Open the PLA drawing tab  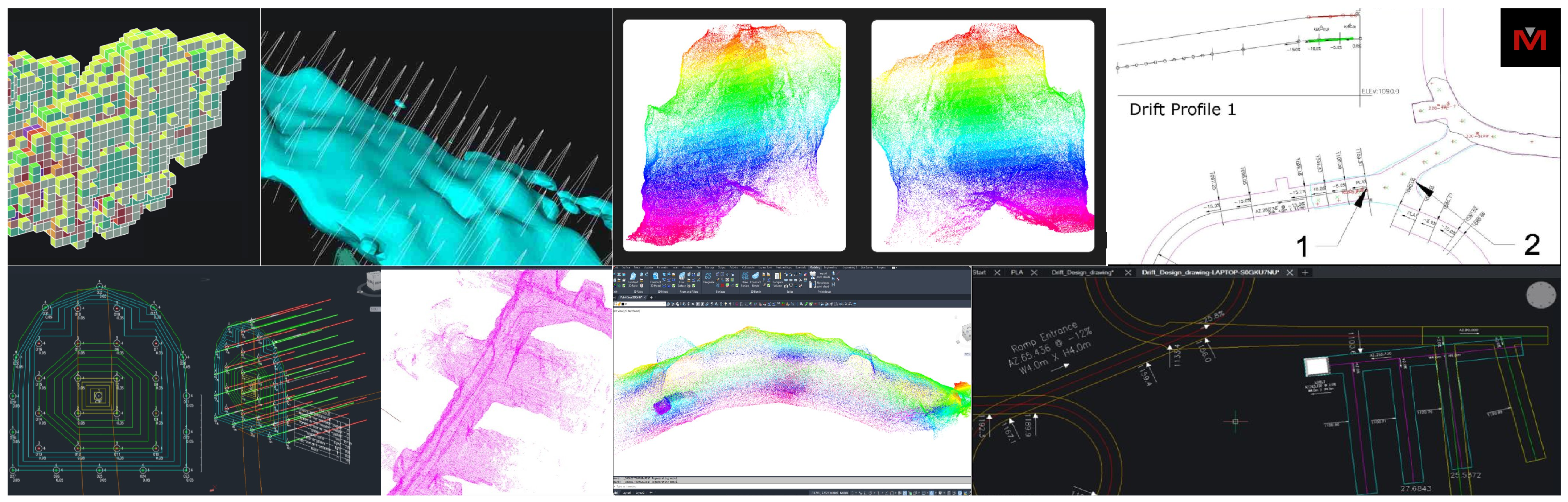1016,273
